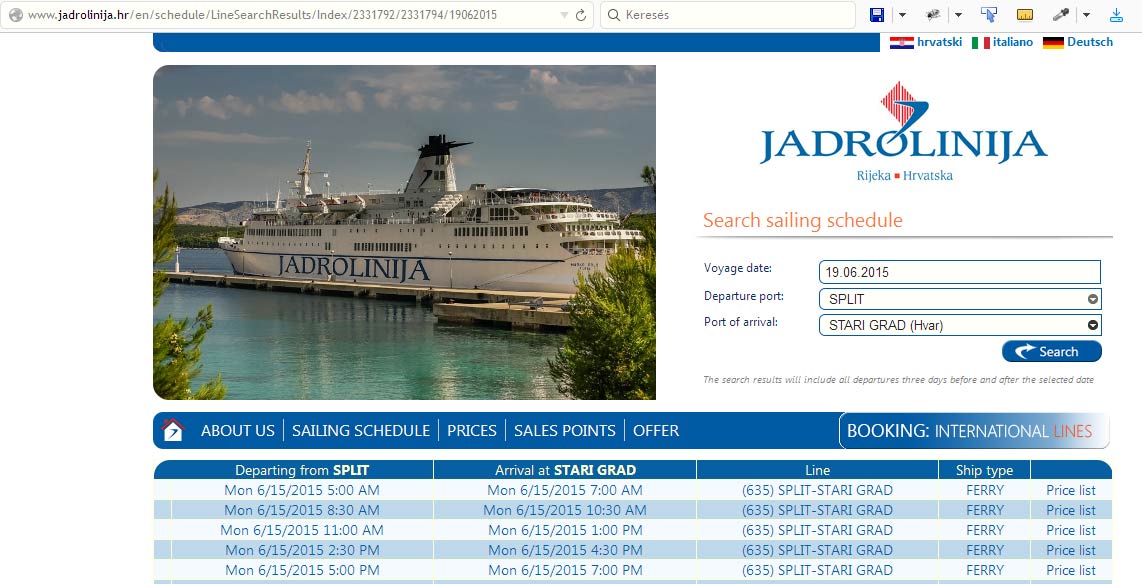Click arrival cell 'Mon 6/15/2015 4:30 PM'
The height and width of the screenshot is (584, 1142).
565,551
